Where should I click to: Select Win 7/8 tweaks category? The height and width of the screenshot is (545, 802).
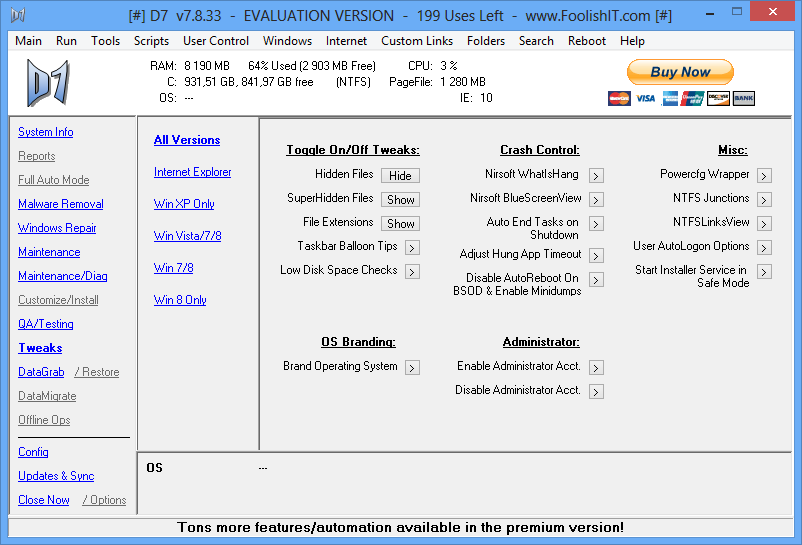[x=173, y=268]
